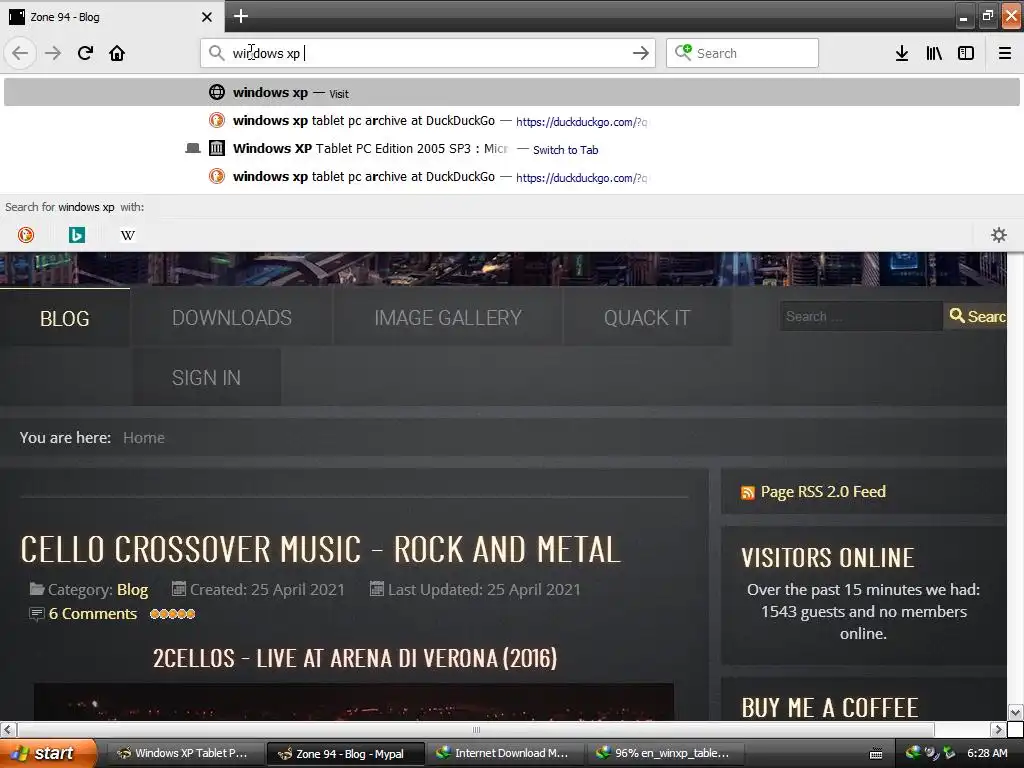The width and height of the screenshot is (1024, 768).
Task: Open the Downloads panel icon
Action: pyautogui.click(x=901, y=53)
